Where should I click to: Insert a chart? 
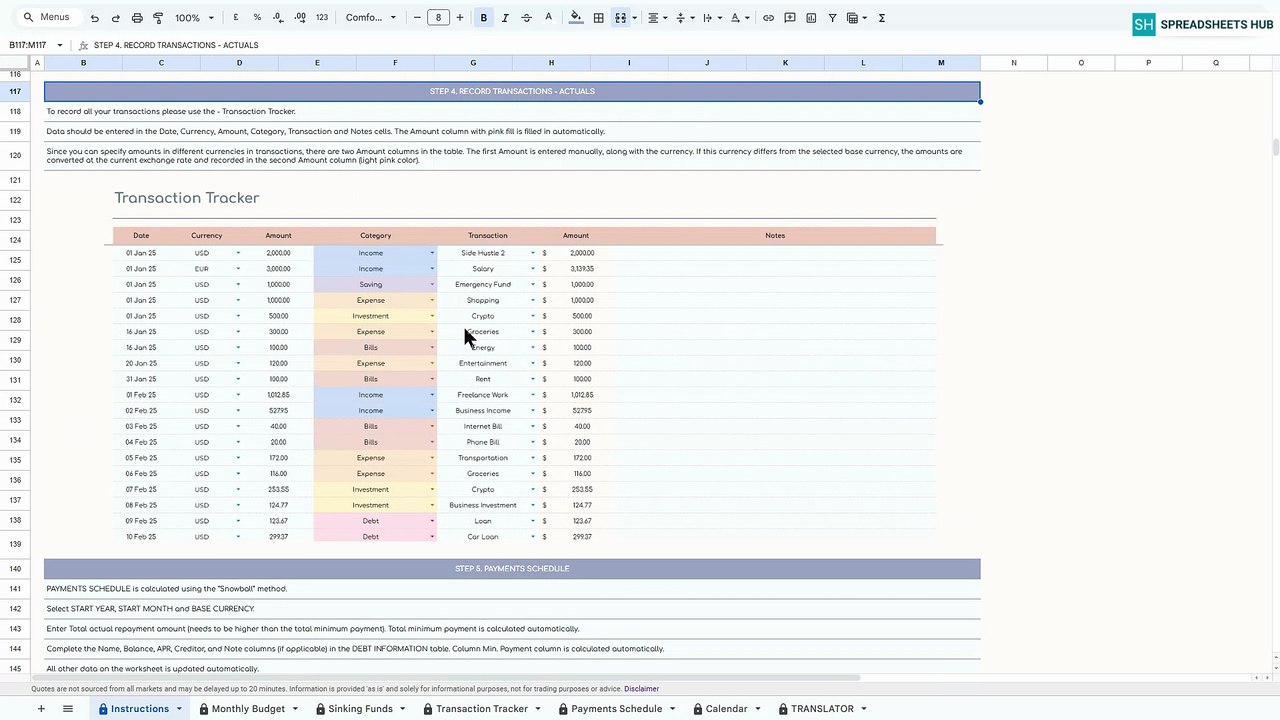[x=811, y=18]
